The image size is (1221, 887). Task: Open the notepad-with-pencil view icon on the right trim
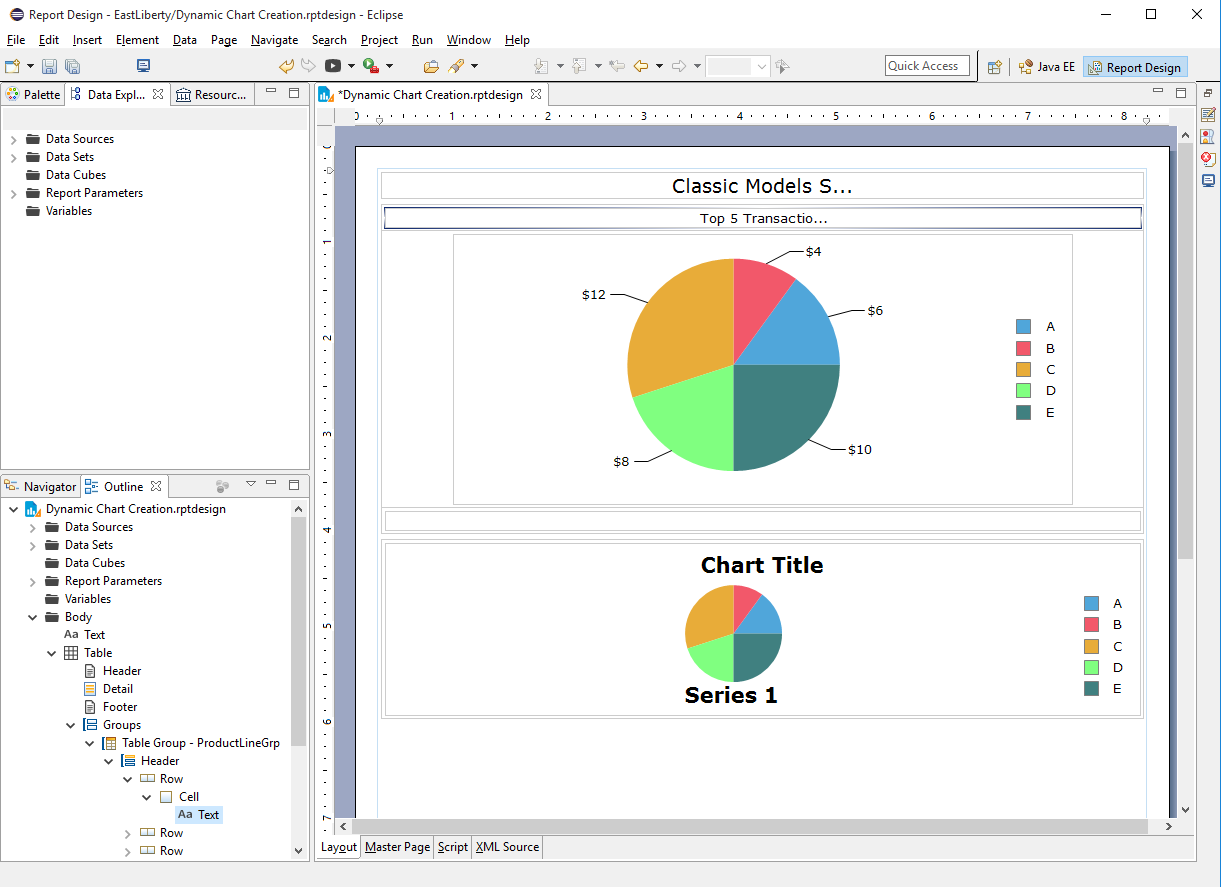pos(1208,115)
